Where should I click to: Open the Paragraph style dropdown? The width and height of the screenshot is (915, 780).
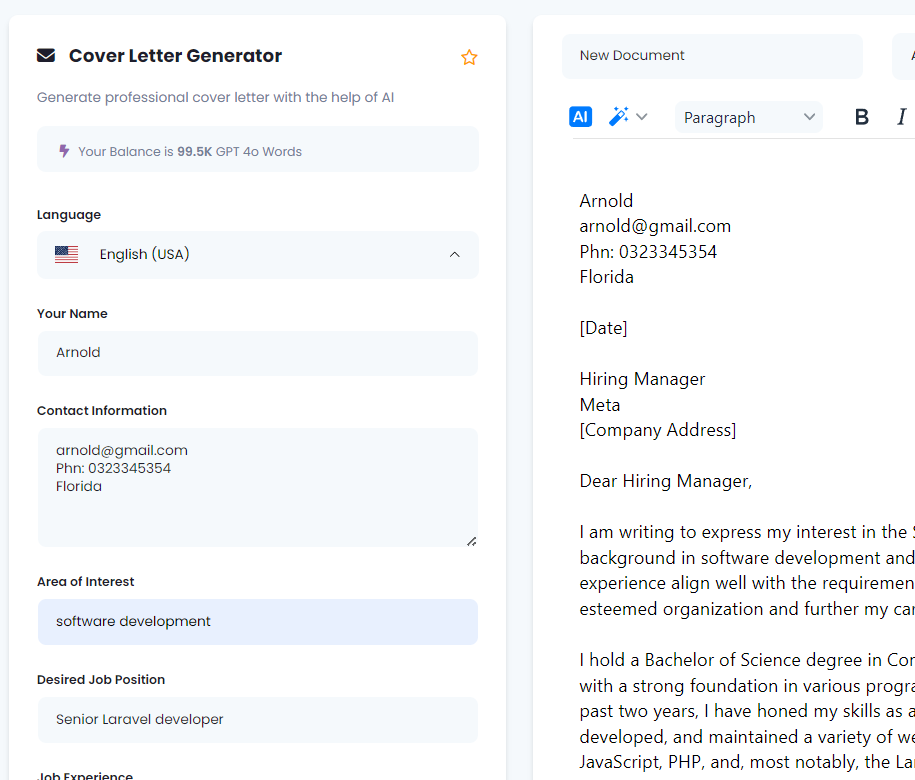pos(748,117)
